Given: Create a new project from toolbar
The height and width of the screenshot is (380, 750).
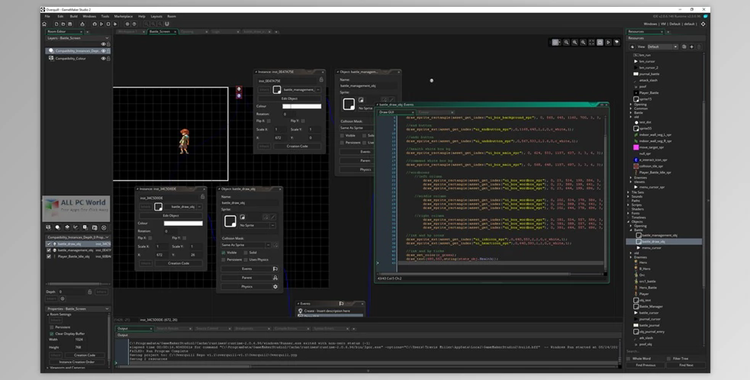Looking at the screenshot, I should coord(56,24).
